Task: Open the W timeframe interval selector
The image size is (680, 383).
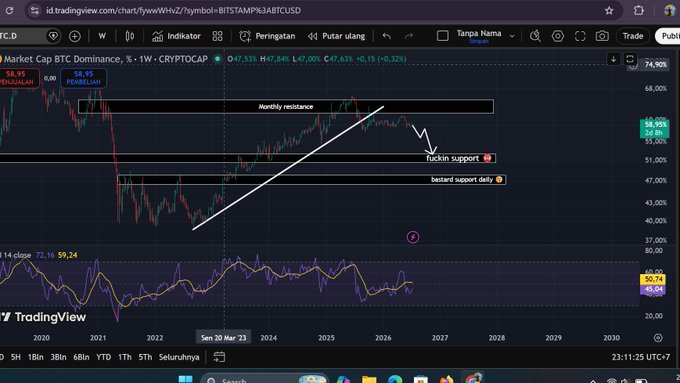Action: coord(102,36)
